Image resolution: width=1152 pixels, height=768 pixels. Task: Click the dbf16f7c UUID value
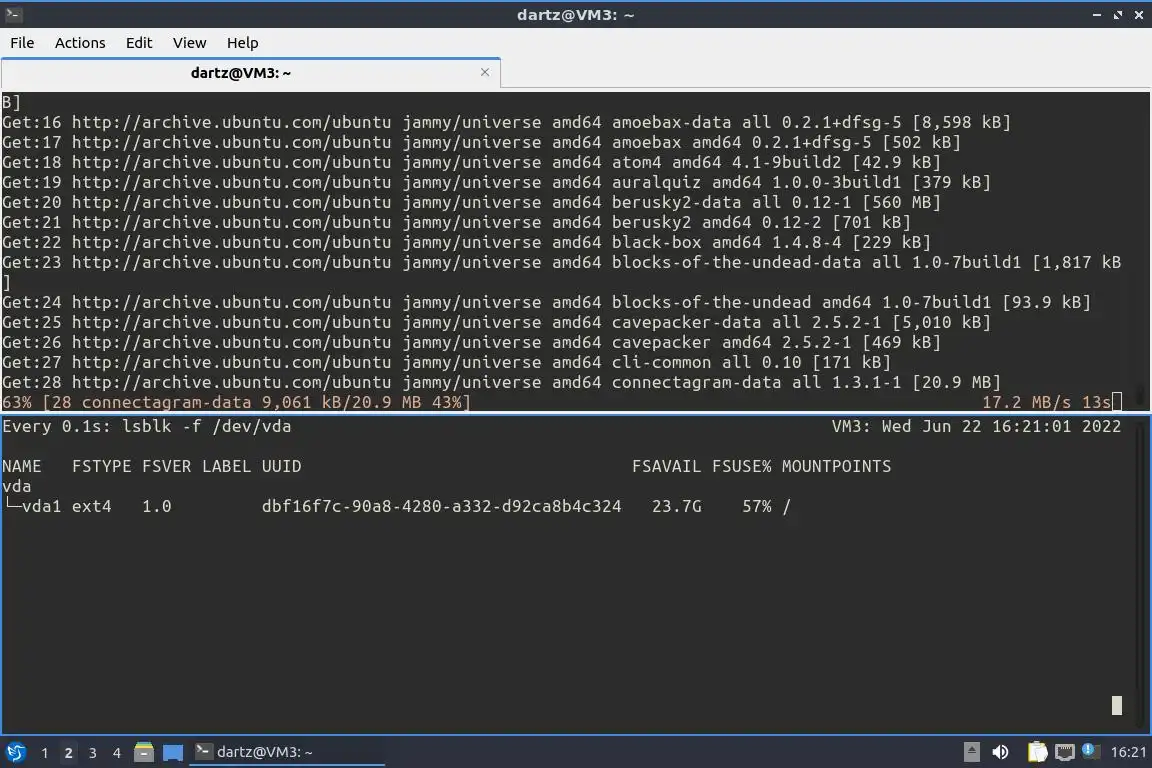(441, 506)
